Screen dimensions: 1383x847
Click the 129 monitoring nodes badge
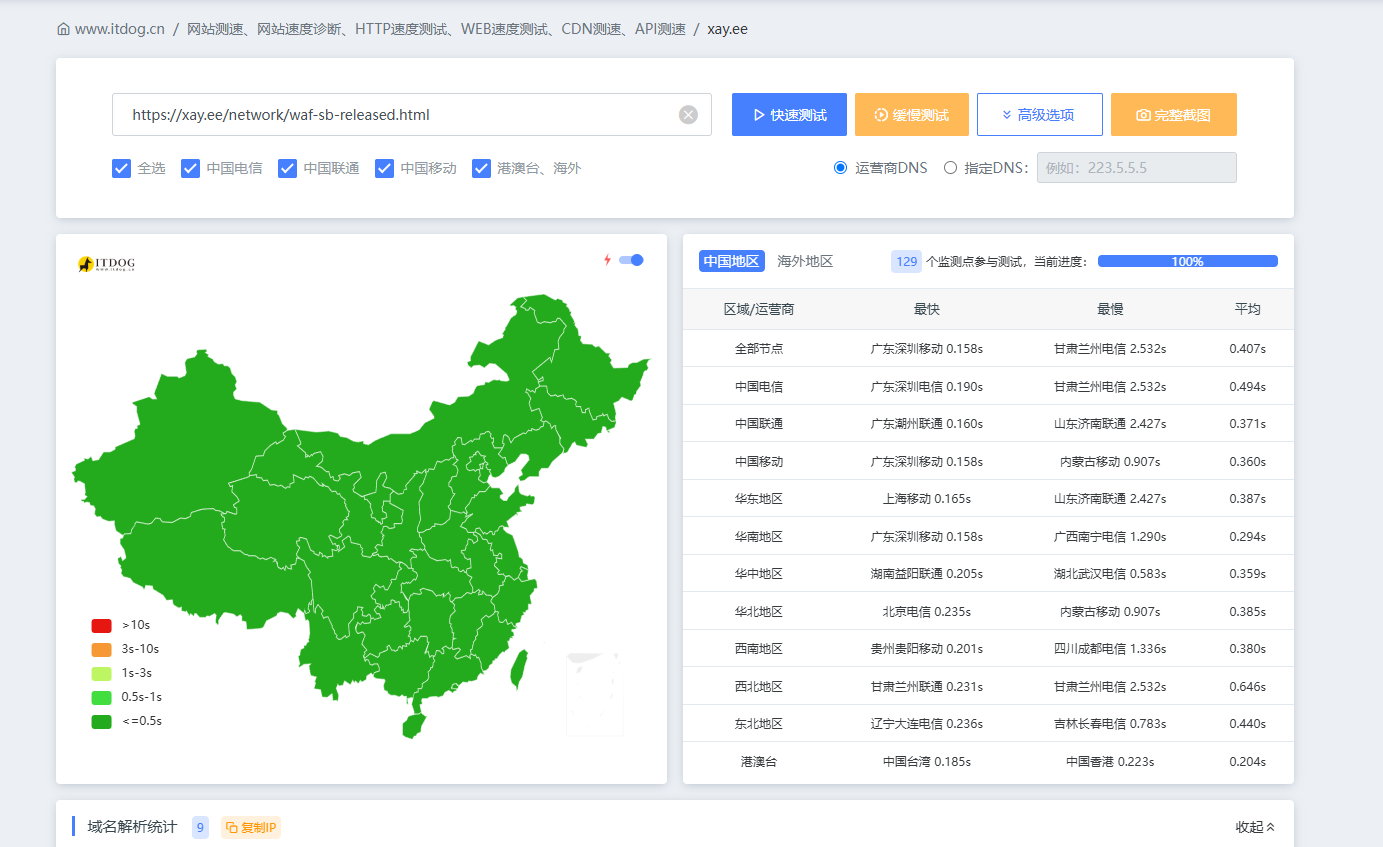(907, 261)
